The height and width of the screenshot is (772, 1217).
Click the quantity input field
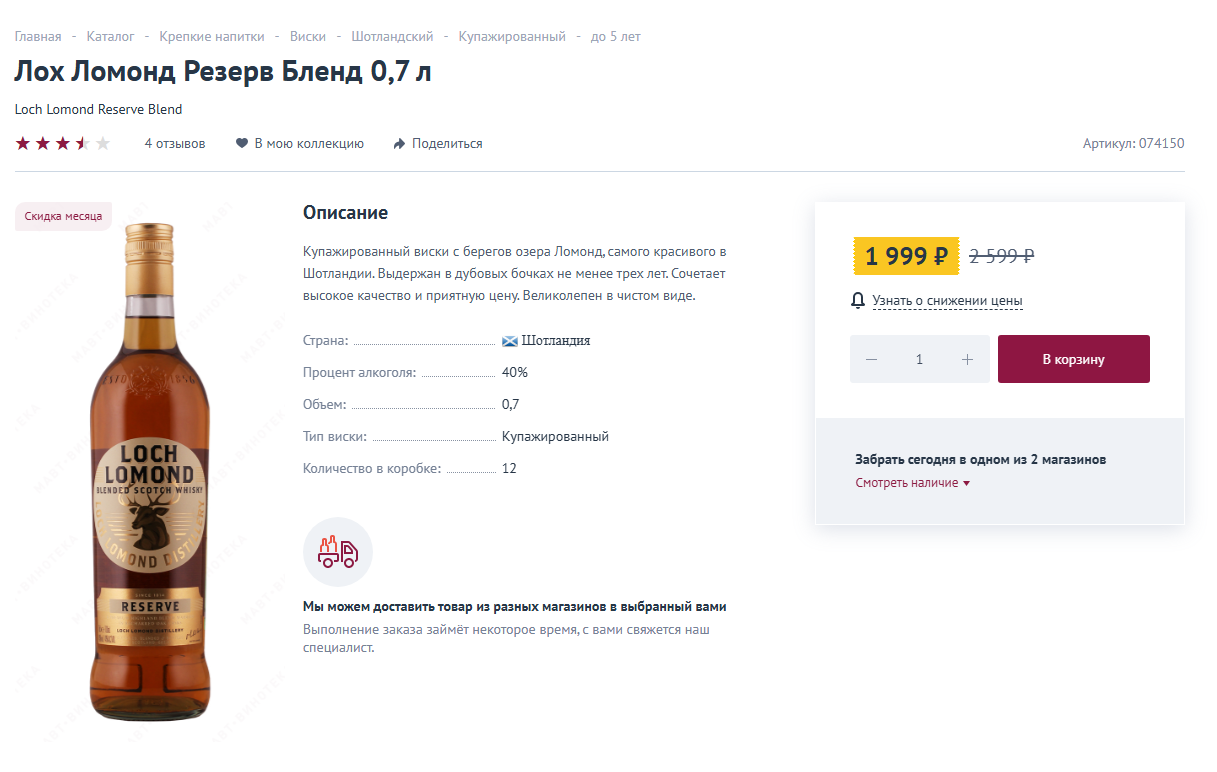pos(919,359)
